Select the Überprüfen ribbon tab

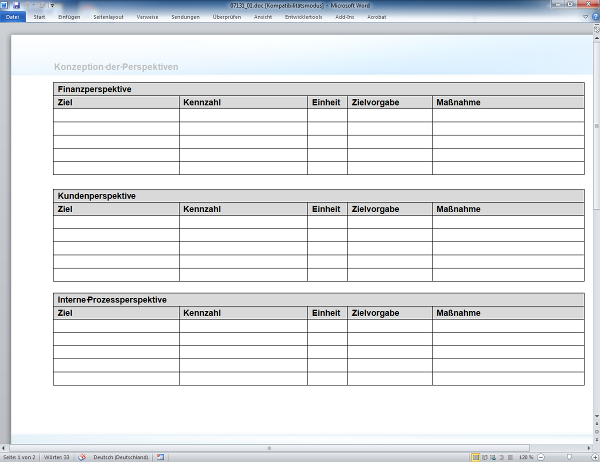click(x=227, y=17)
